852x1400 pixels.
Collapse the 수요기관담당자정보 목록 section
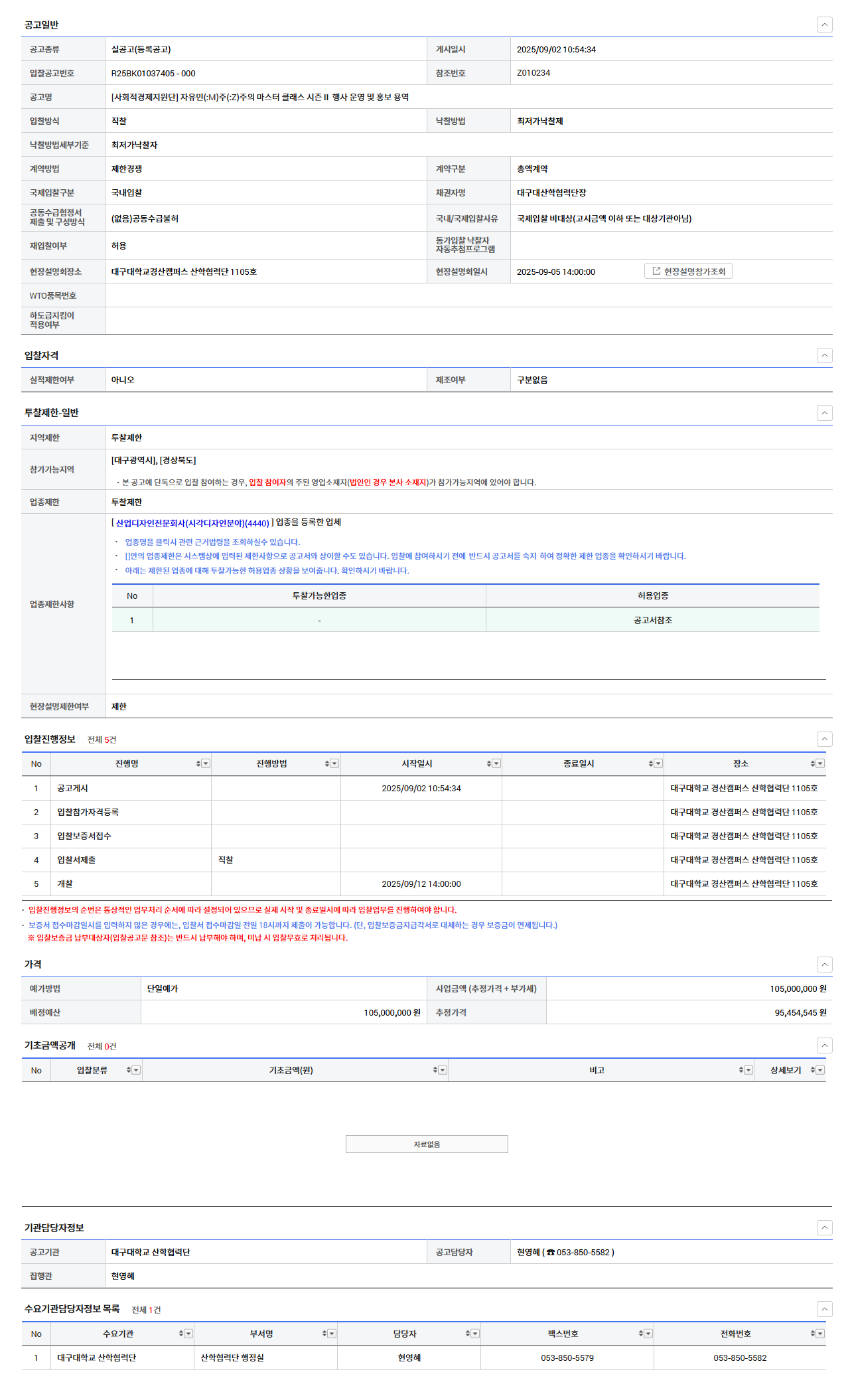tap(824, 1308)
